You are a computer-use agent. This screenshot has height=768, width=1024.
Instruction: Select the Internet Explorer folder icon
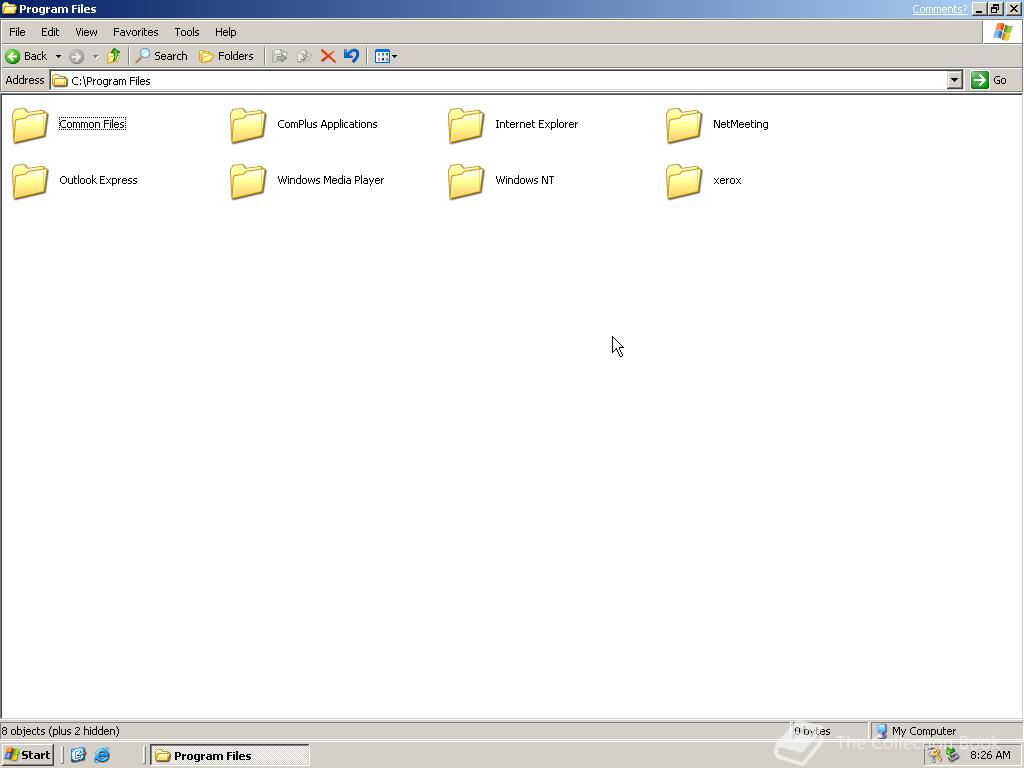coord(466,125)
